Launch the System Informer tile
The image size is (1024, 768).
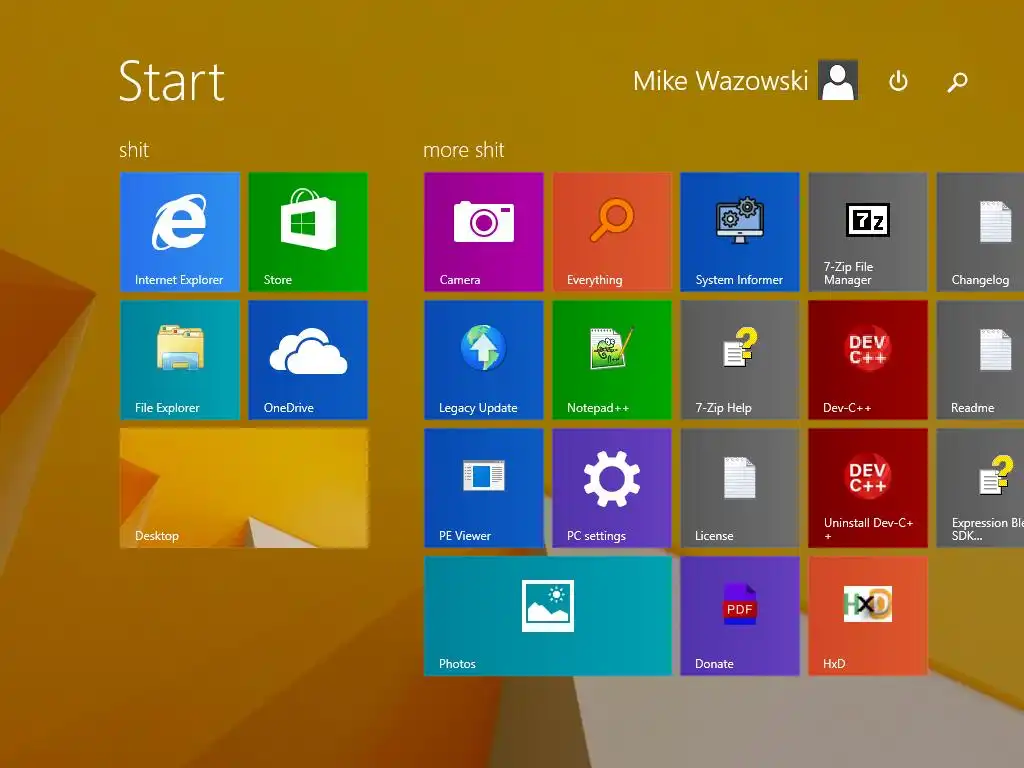point(739,232)
